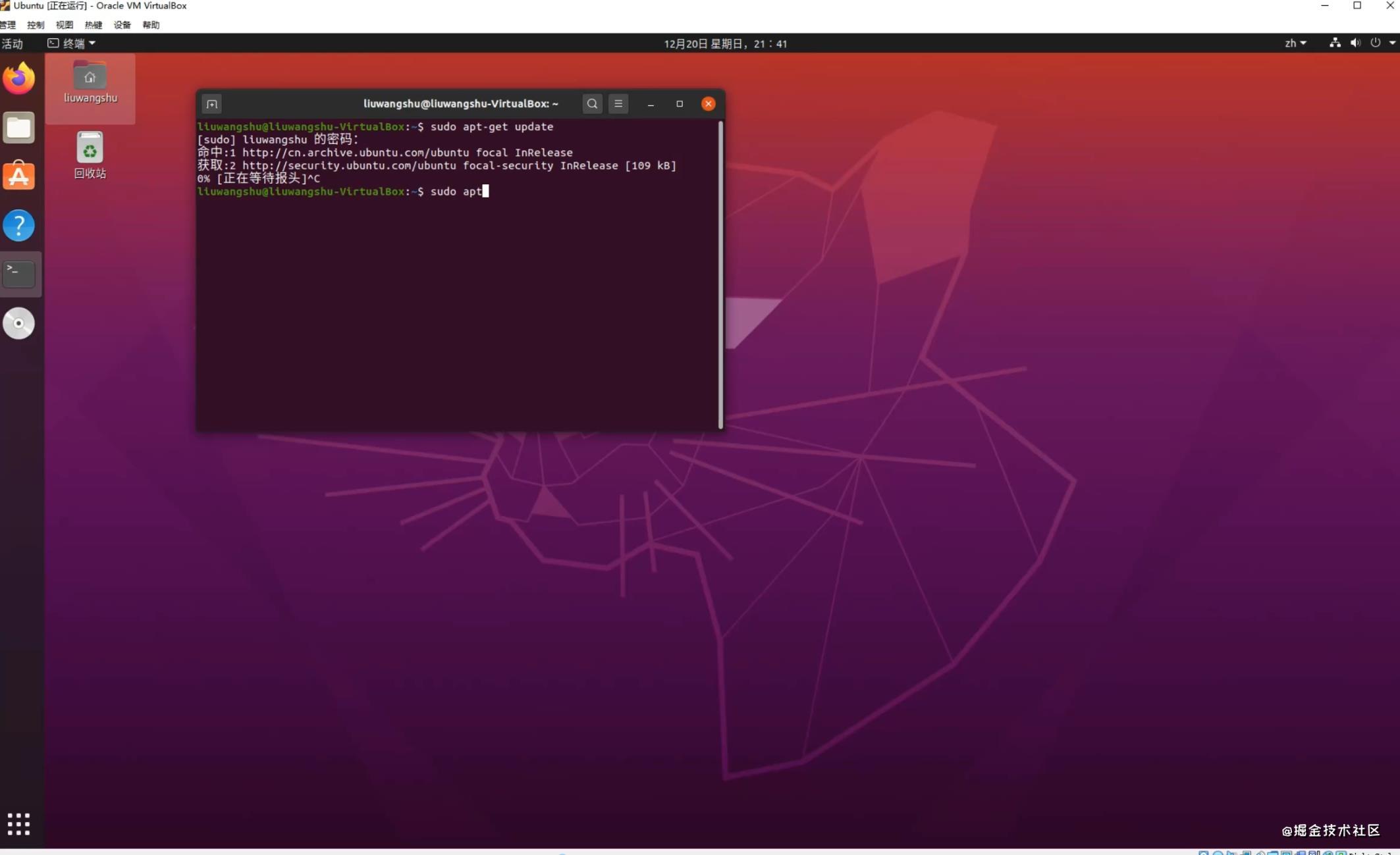The width and height of the screenshot is (1400, 855).
Task: Open the 设备 VirtualBox menu
Action: (x=122, y=25)
